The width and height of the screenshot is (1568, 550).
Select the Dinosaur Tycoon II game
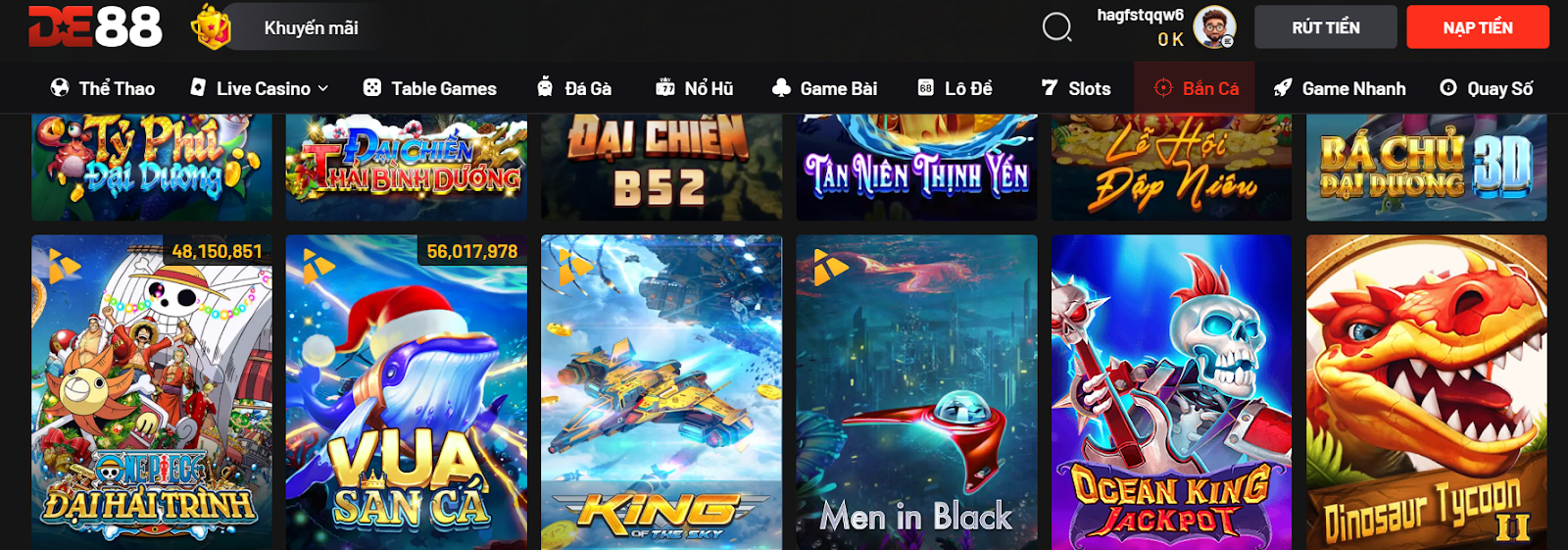point(1426,392)
